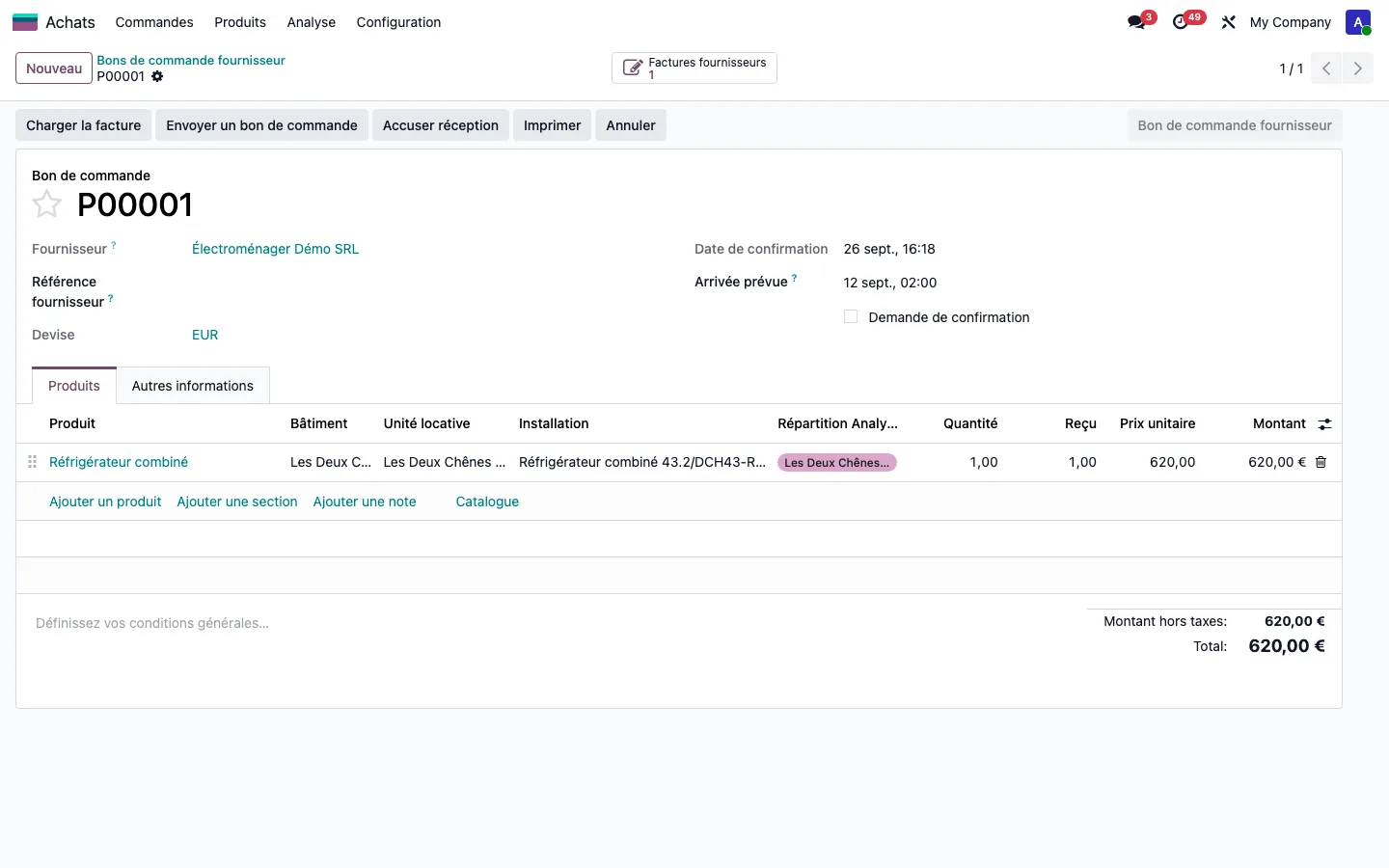Mark P00001 as favorite with the star
This screenshot has width=1389, height=868.
46,204
